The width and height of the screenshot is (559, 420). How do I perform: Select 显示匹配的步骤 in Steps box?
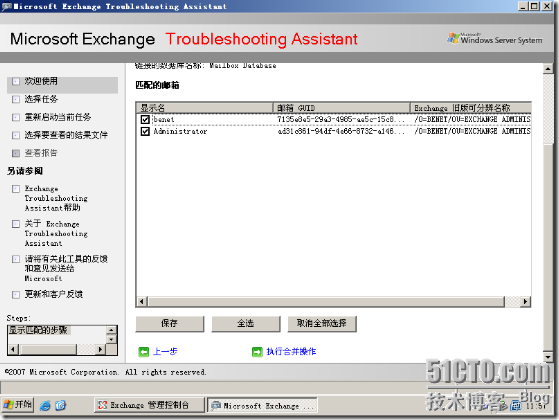38,330
